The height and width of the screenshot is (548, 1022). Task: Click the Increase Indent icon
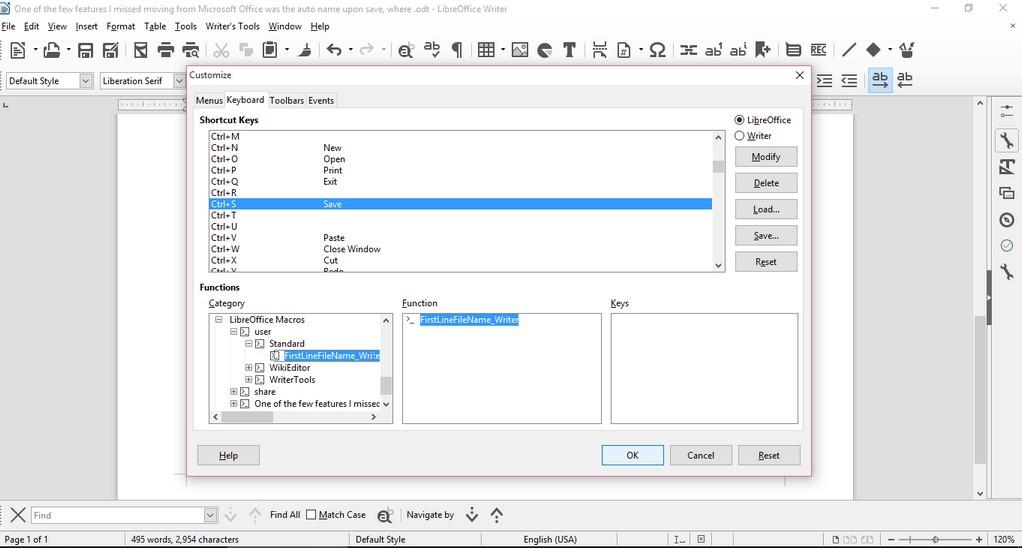825,81
